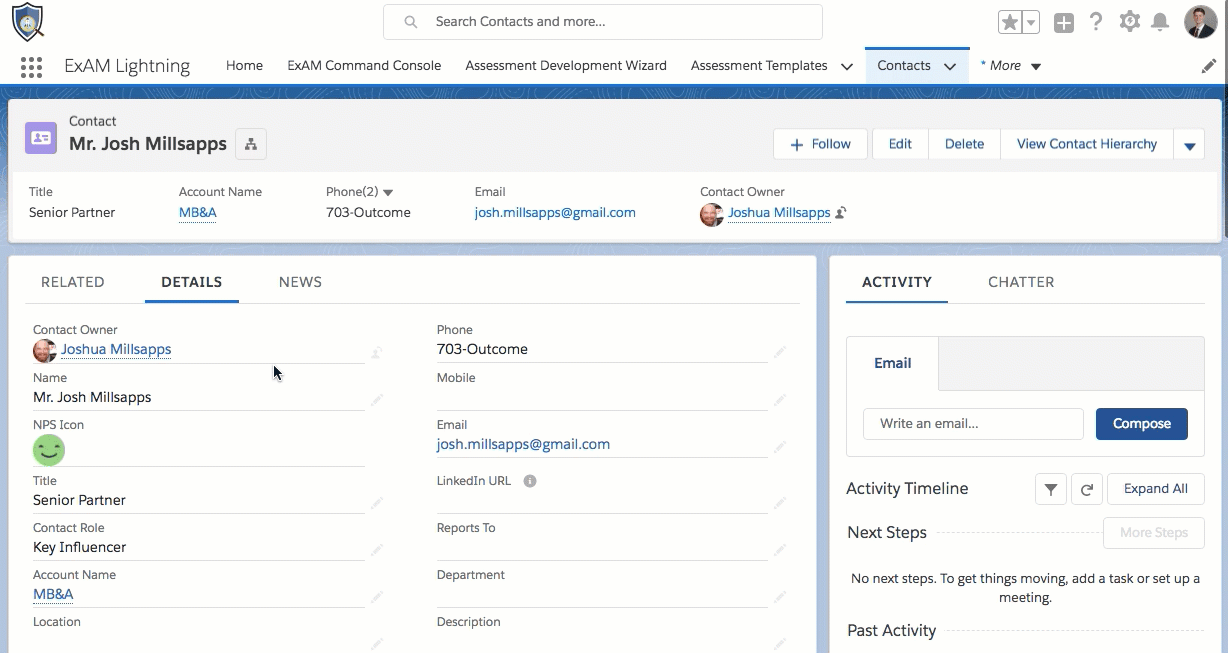Click the purple Contact record icon
This screenshot has width=1228, height=653.
click(x=41, y=138)
